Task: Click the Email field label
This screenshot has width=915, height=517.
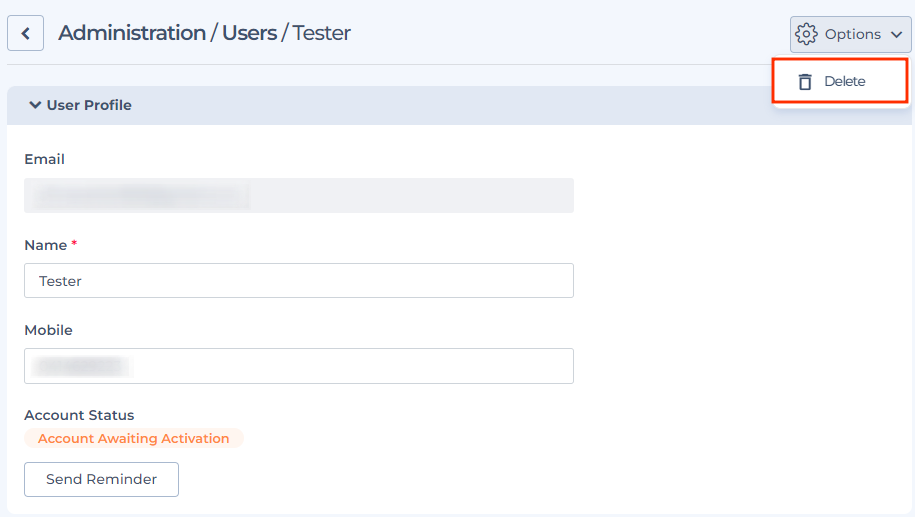Action: [x=44, y=159]
